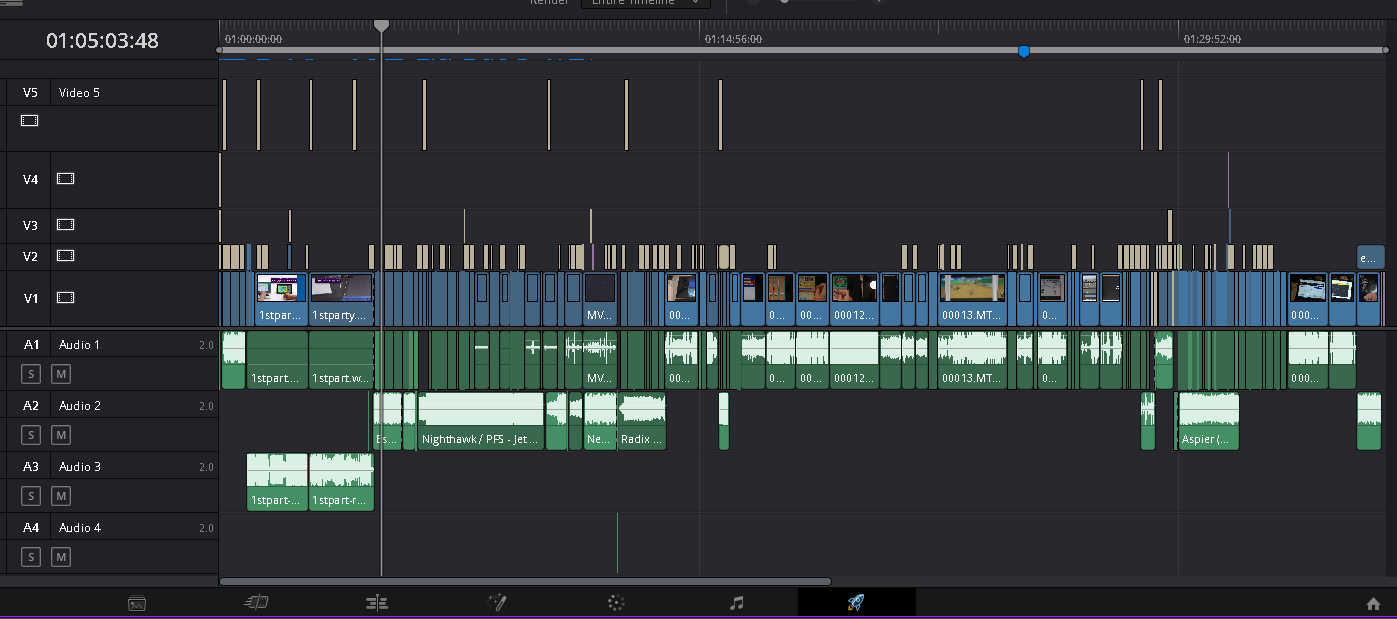Image resolution: width=1397 pixels, height=619 pixels.
Task: Click the timecode 01:05:03:48 field
Action: click(102, 41)
